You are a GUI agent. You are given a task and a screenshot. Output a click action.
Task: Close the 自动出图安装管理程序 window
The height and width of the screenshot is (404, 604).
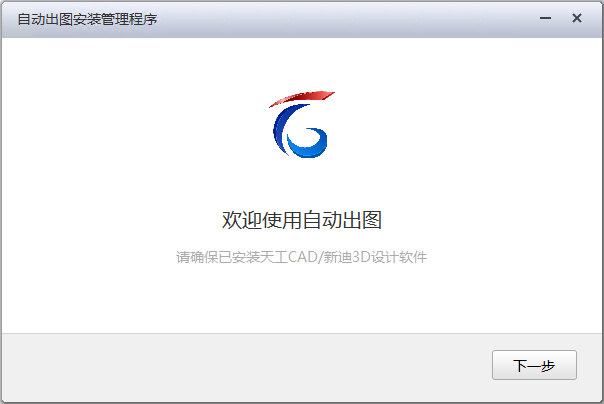tap(577, 18)
